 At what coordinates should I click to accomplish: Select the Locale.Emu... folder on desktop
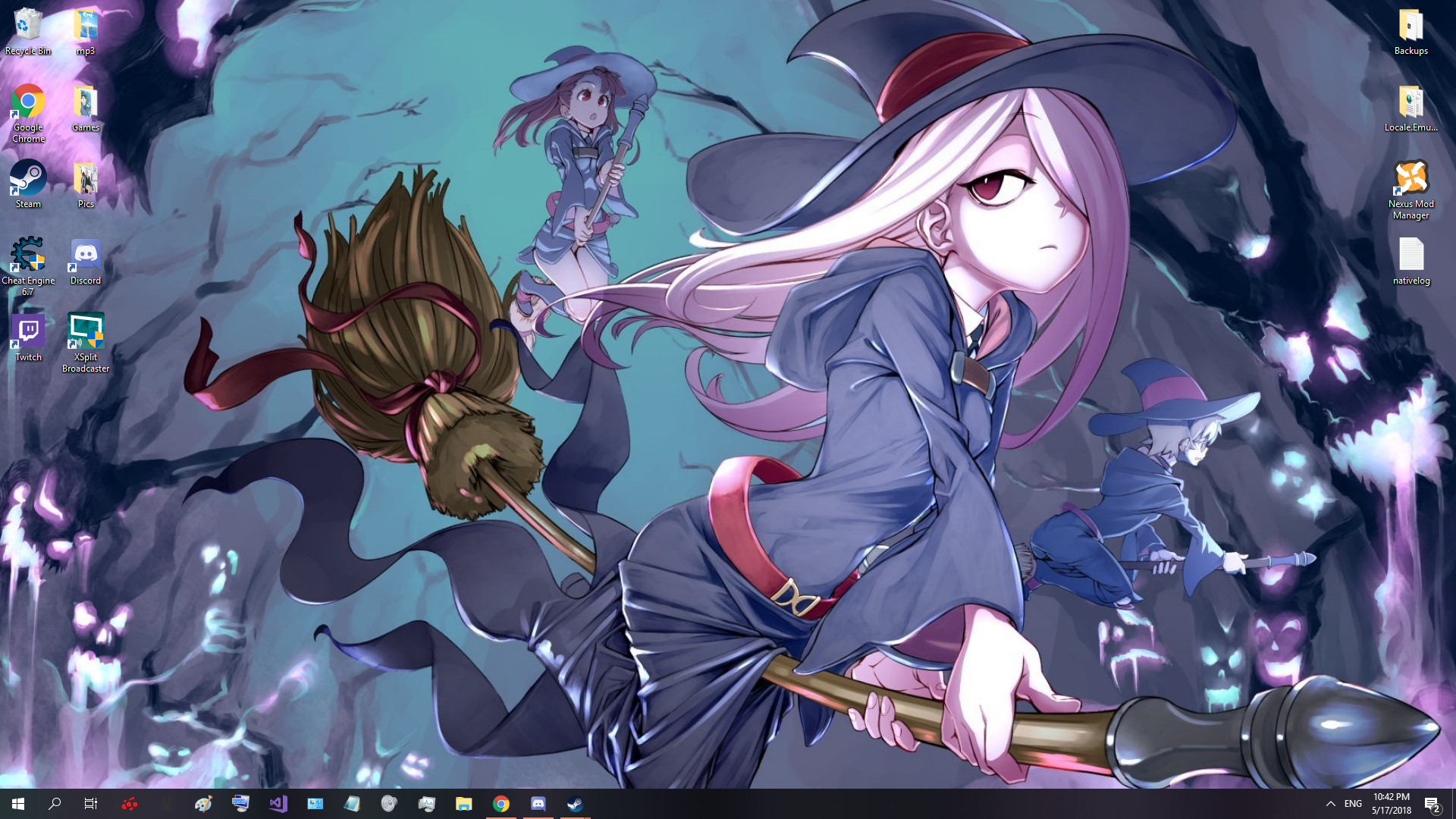tap(1411, 108)
